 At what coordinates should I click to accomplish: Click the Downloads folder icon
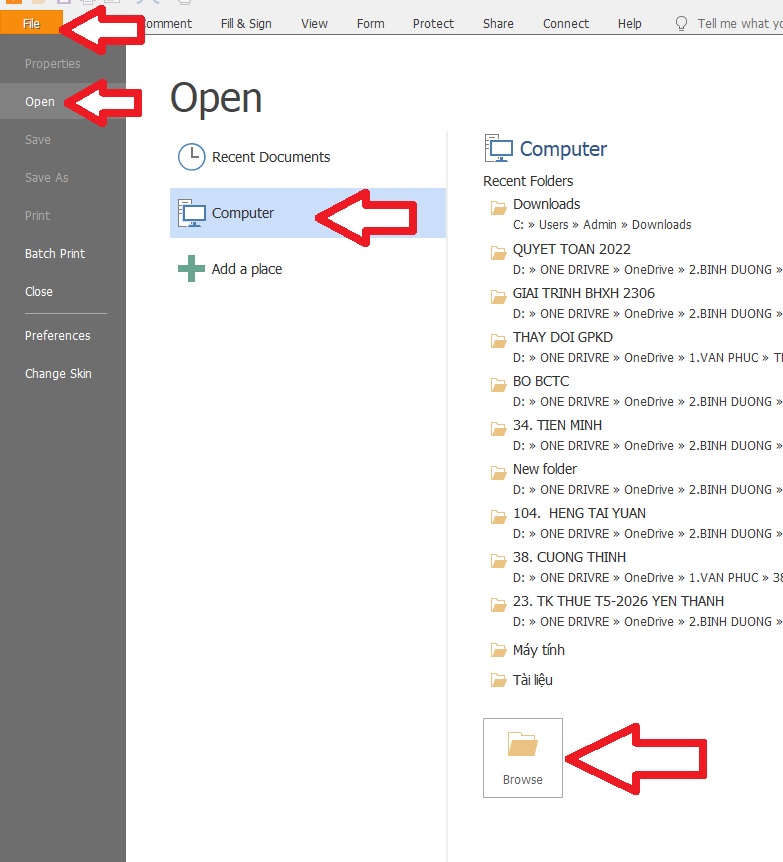click(498, 208)
